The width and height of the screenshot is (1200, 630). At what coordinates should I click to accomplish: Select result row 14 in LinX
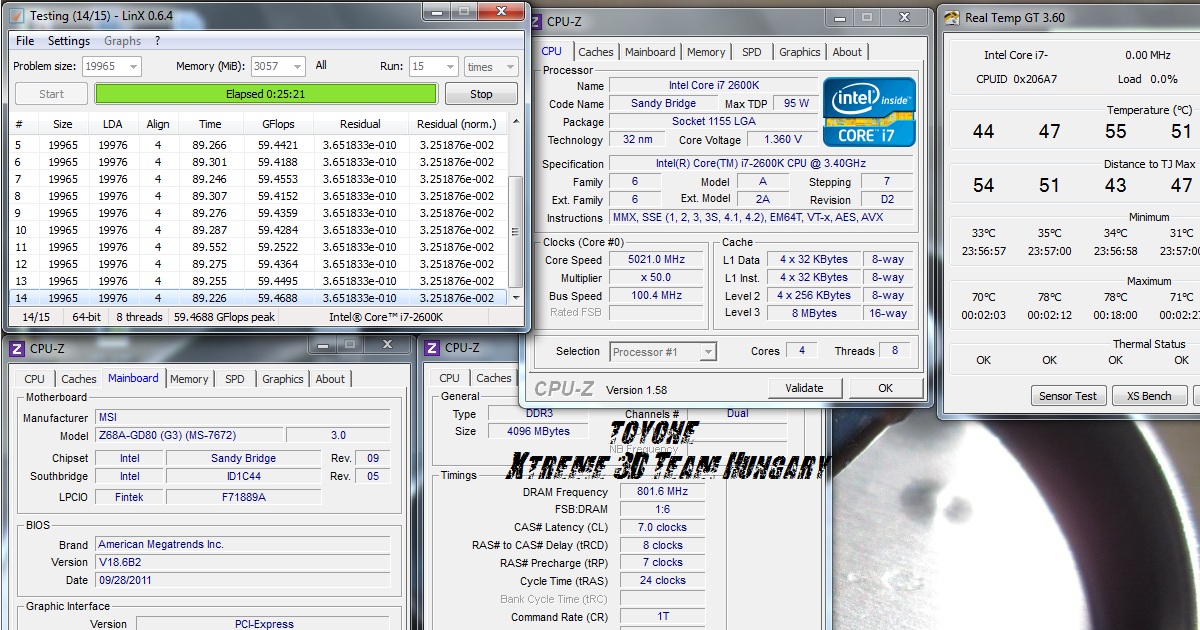click(259, 298)
